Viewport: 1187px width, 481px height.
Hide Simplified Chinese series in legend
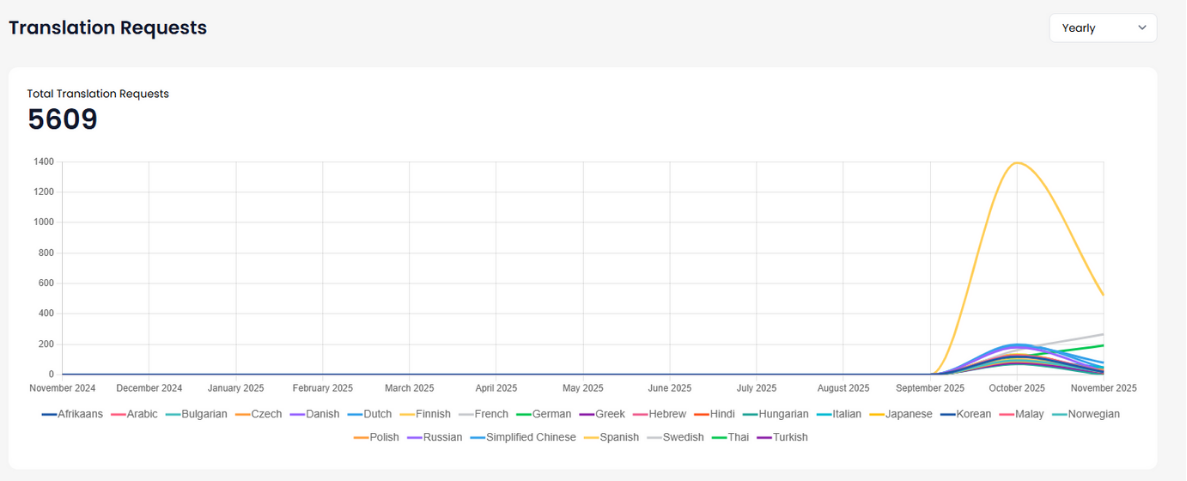(523, 437)
